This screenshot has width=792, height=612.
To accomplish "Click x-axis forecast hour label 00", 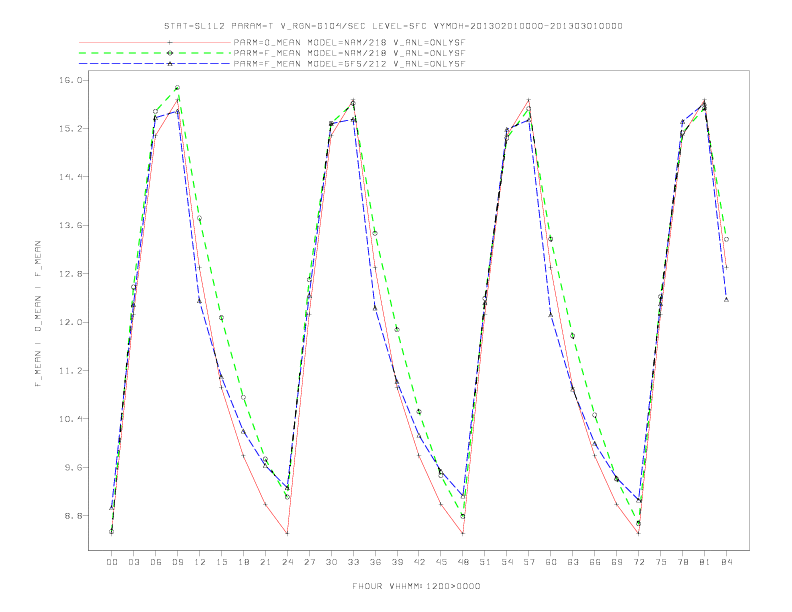I will (x=112, y=562).
